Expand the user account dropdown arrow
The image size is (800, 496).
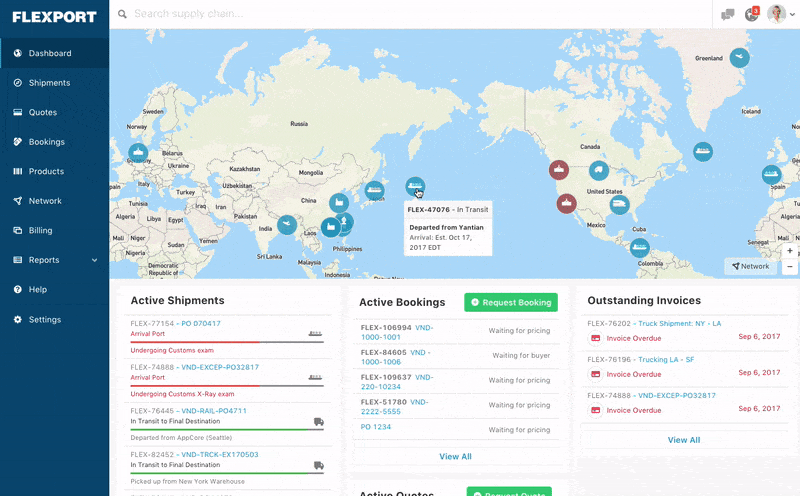point(792,14)
